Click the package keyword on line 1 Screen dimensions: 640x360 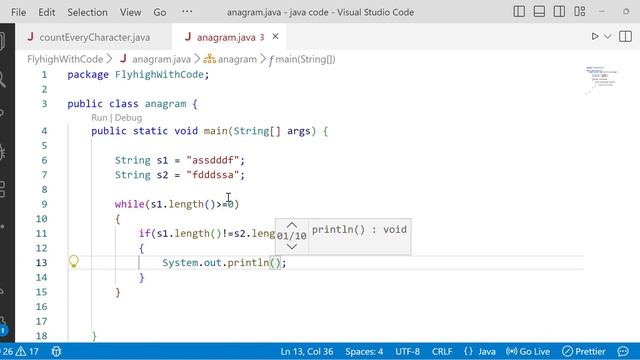point(88,75)
